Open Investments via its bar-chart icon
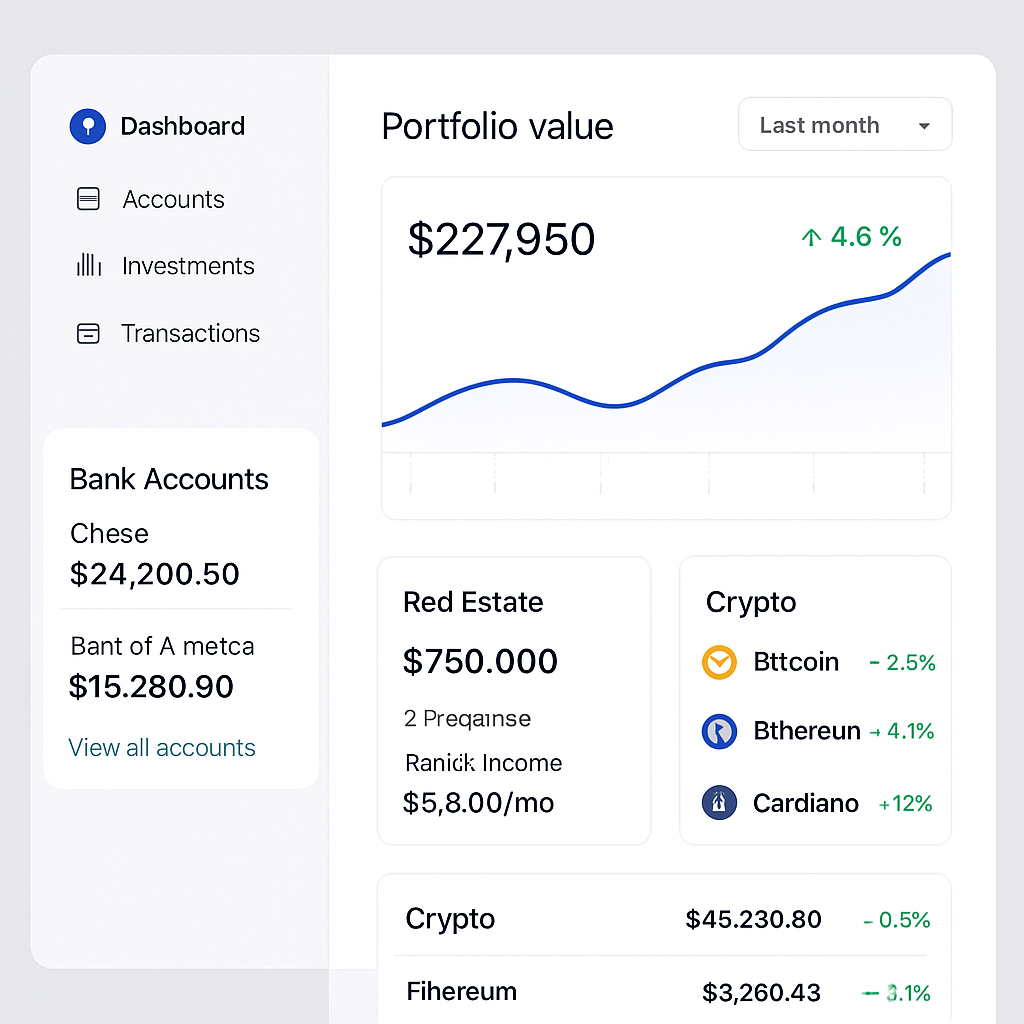The height and width of the screenshot is (1024, 1024). click(x=88, y=266)
